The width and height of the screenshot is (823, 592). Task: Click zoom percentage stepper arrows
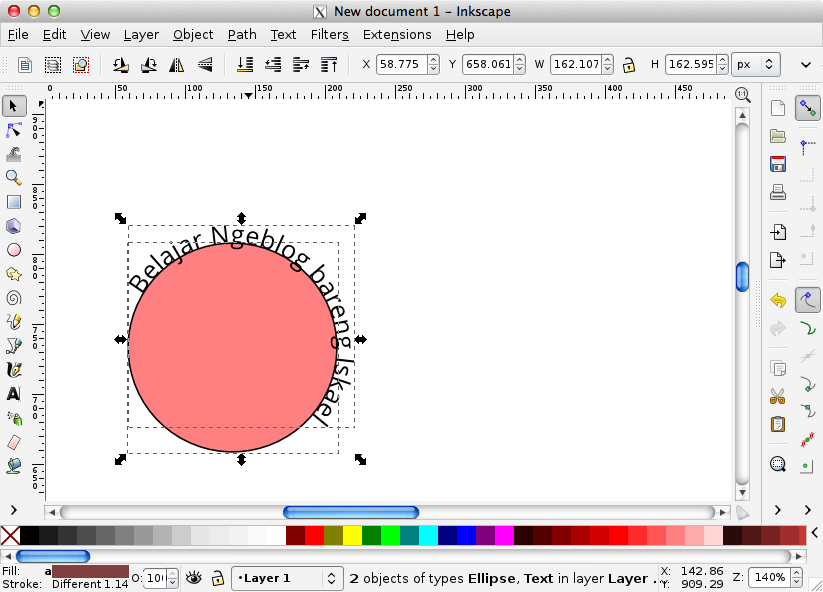pyautogui.click(x=797, y=577)
